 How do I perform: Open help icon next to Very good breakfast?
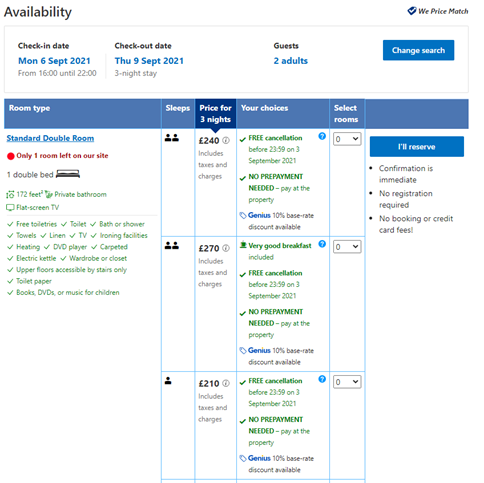322,244
